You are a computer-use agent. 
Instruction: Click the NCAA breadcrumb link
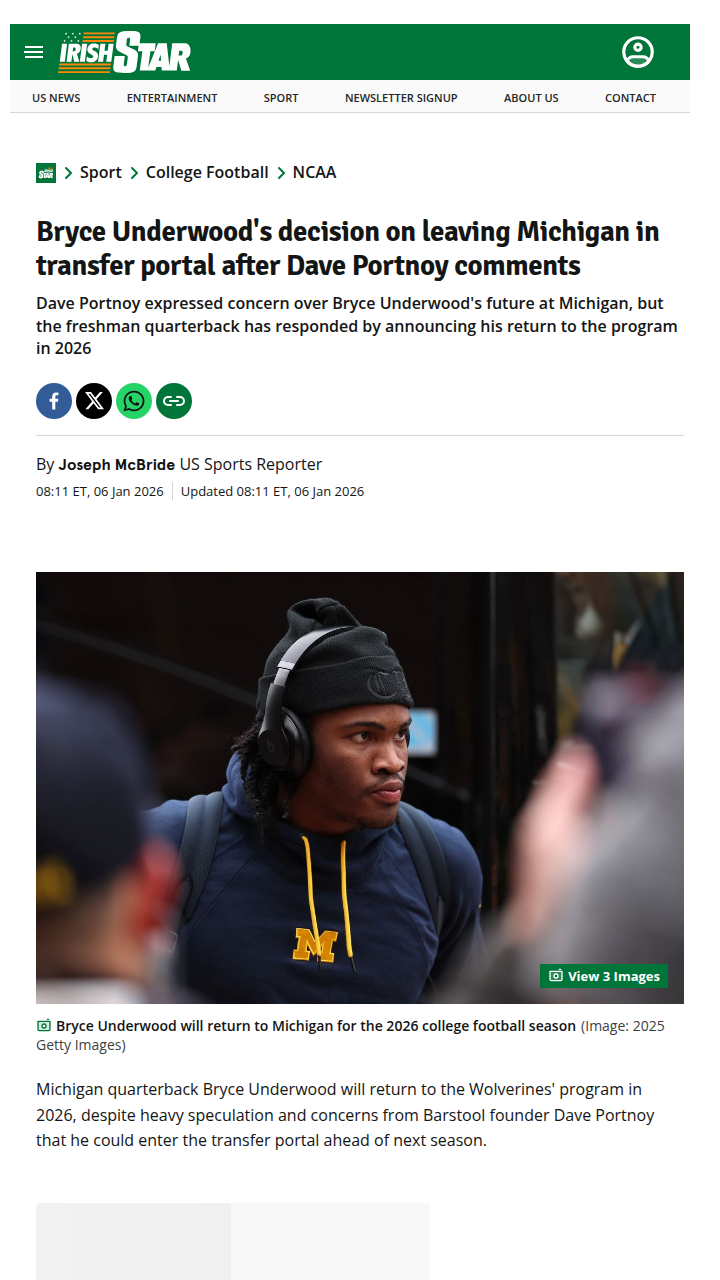click(x=314, y=172)
